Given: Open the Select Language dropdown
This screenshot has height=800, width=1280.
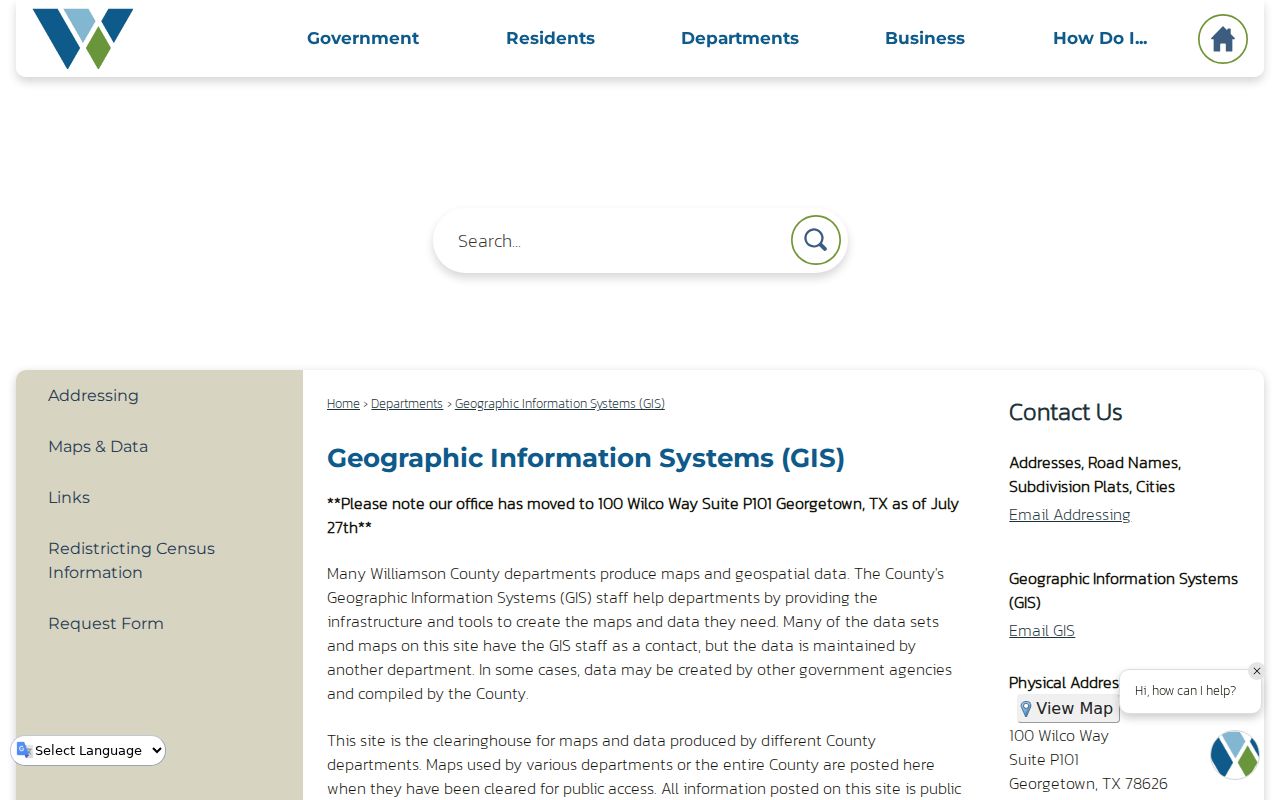Looking at the screenshot, I should point(88,750).
